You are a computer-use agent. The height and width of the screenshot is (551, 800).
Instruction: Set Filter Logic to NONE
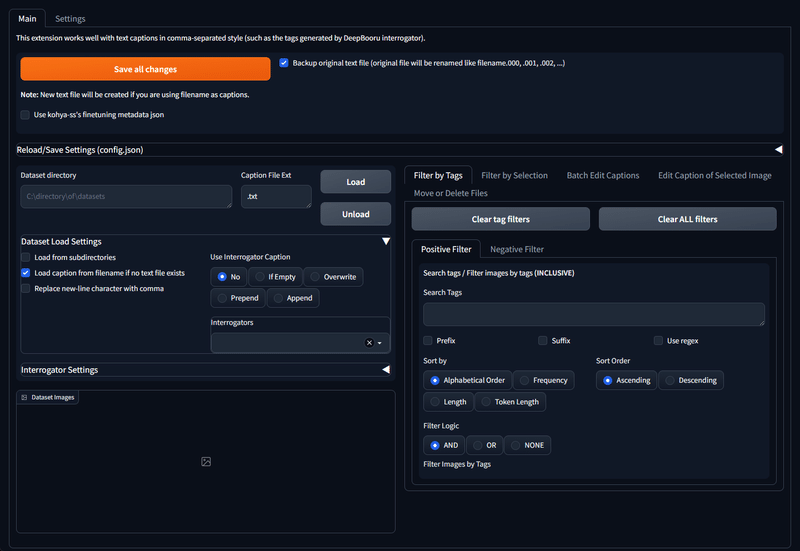click(x=528, y=445)
